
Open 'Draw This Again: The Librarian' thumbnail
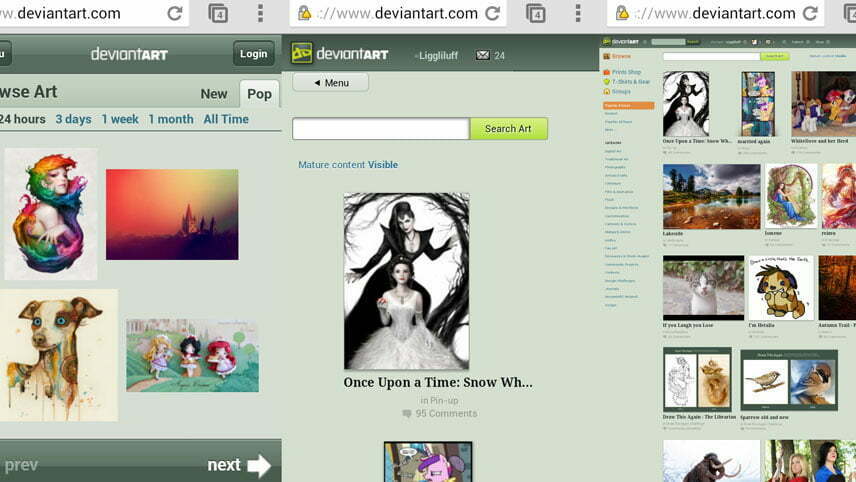tap(697, 380)
